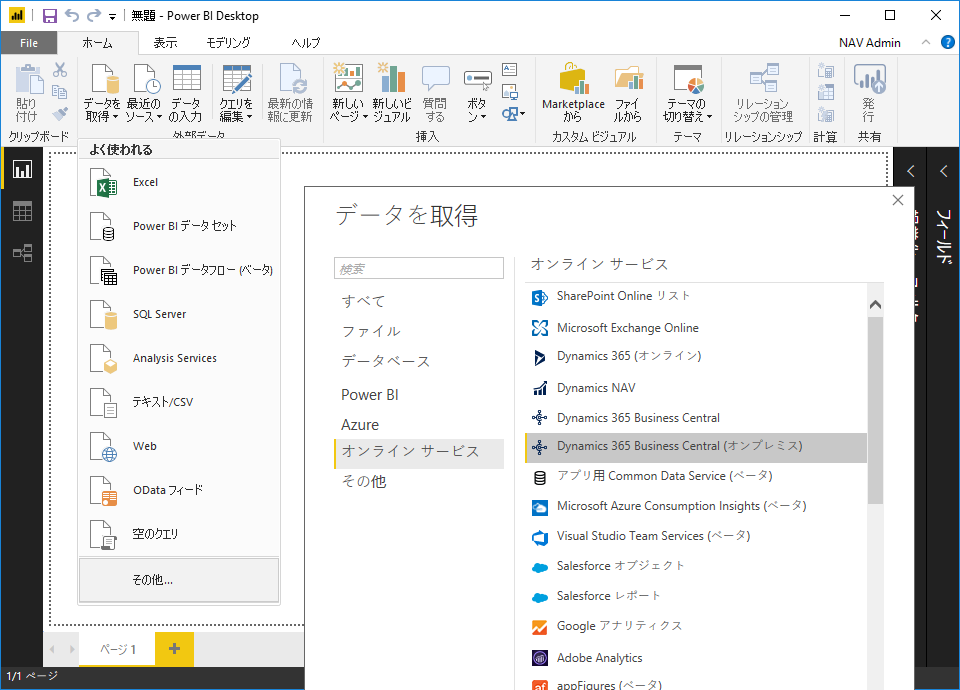The image size is (960, 690).
Task: Click the format painter brush icon
Action: click(60, 114)
